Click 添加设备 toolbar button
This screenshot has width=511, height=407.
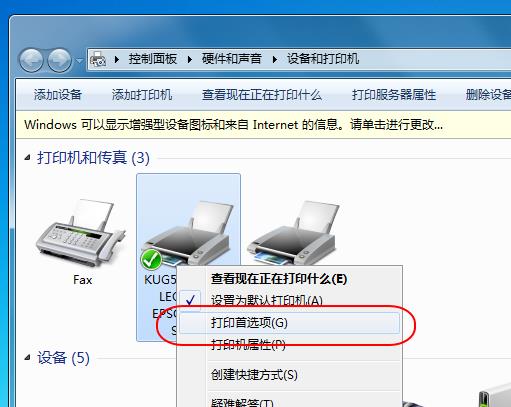(58, 95)
